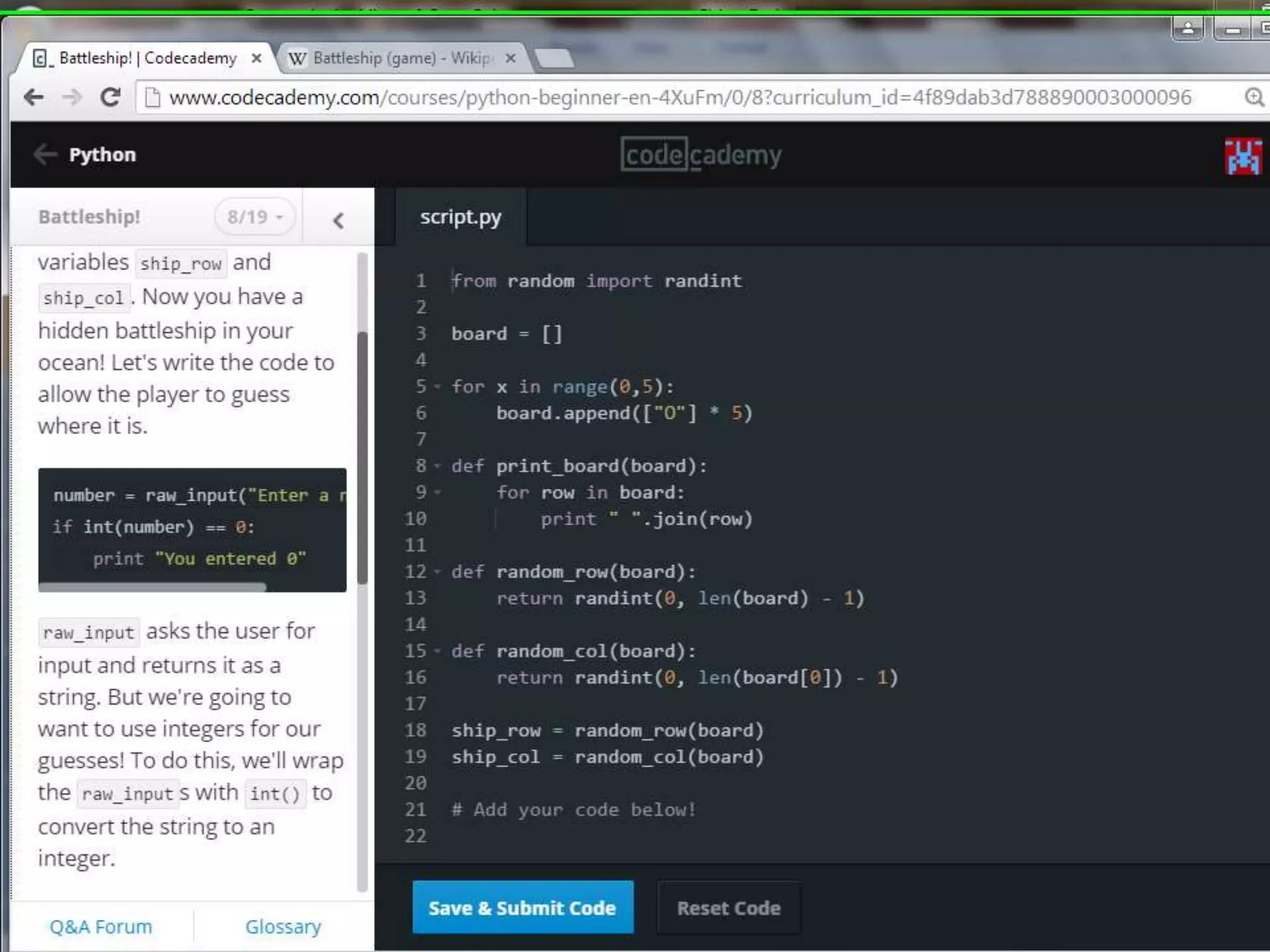Click the Reset Code button

point(729,908)
